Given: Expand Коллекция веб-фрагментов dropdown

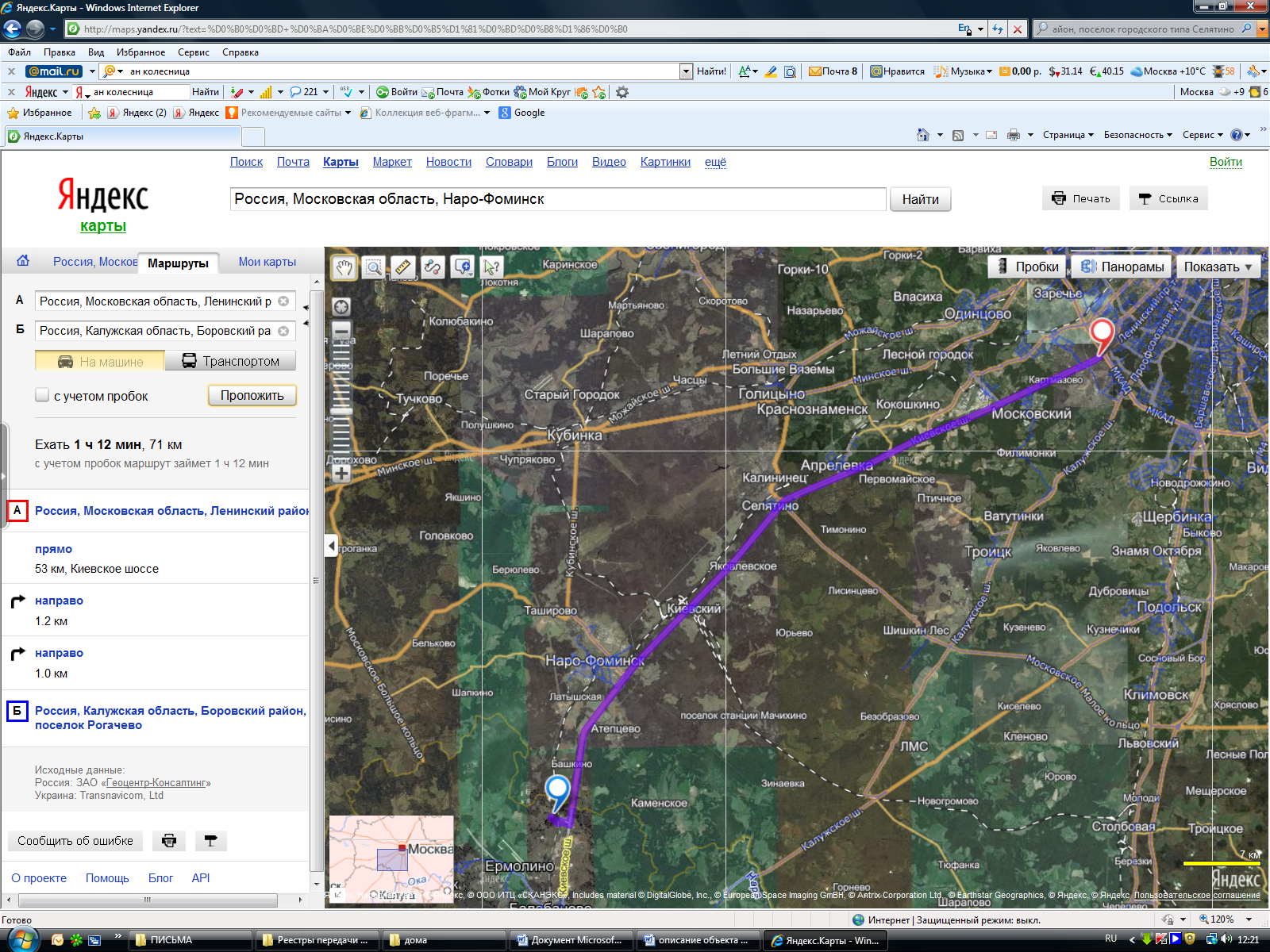Looking at the screenshot, I should [487, 113].
